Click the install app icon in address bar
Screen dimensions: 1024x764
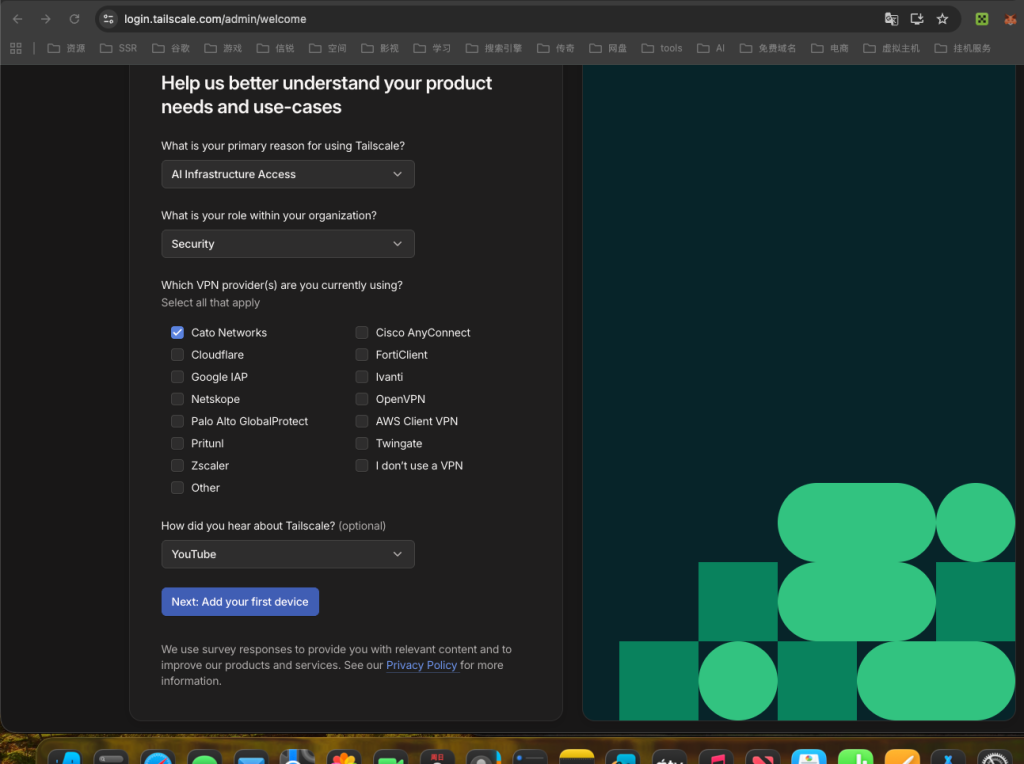(917, 19)
